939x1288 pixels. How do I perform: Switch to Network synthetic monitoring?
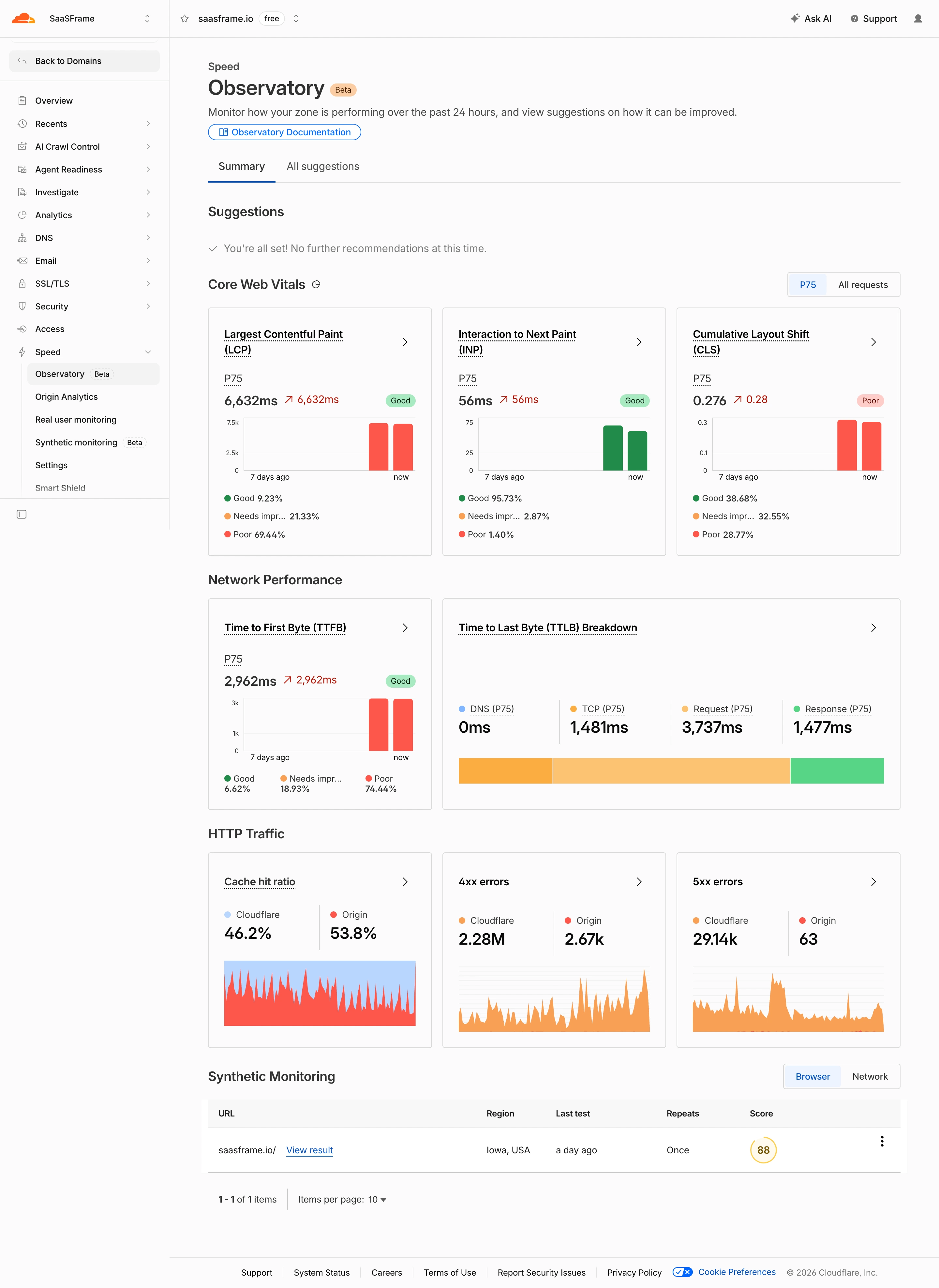click(x=870, y=1076)
